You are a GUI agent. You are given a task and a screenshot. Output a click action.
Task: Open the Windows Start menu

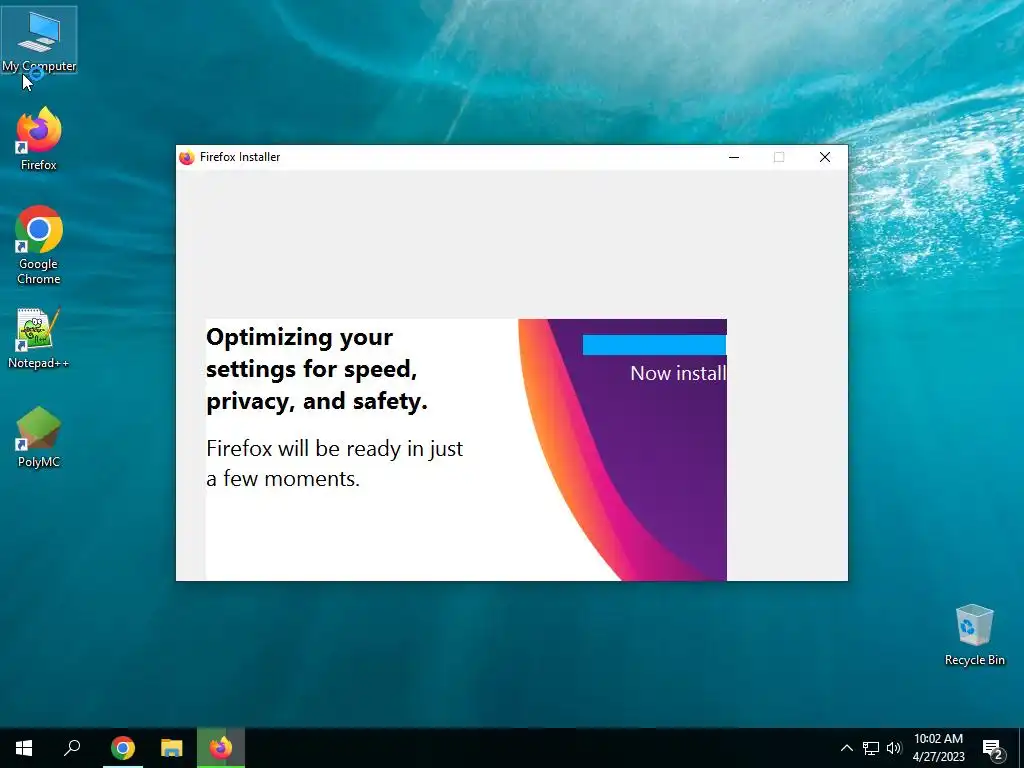(24, 748)
